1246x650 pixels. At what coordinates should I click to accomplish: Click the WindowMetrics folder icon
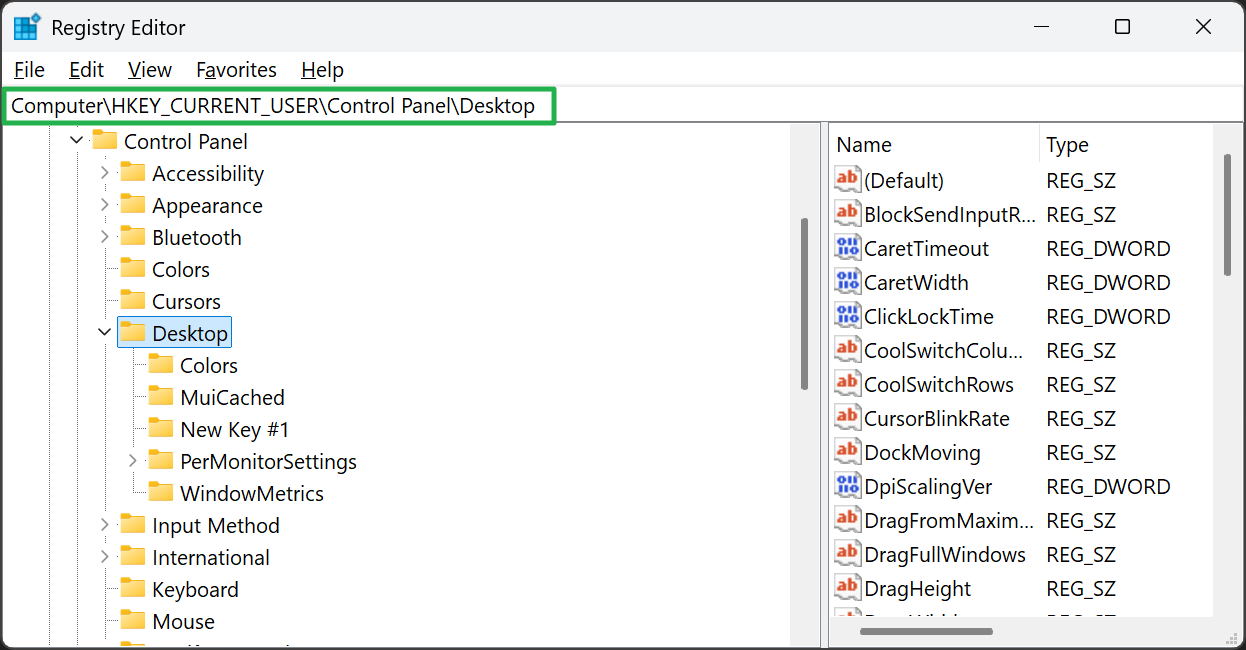161,493
